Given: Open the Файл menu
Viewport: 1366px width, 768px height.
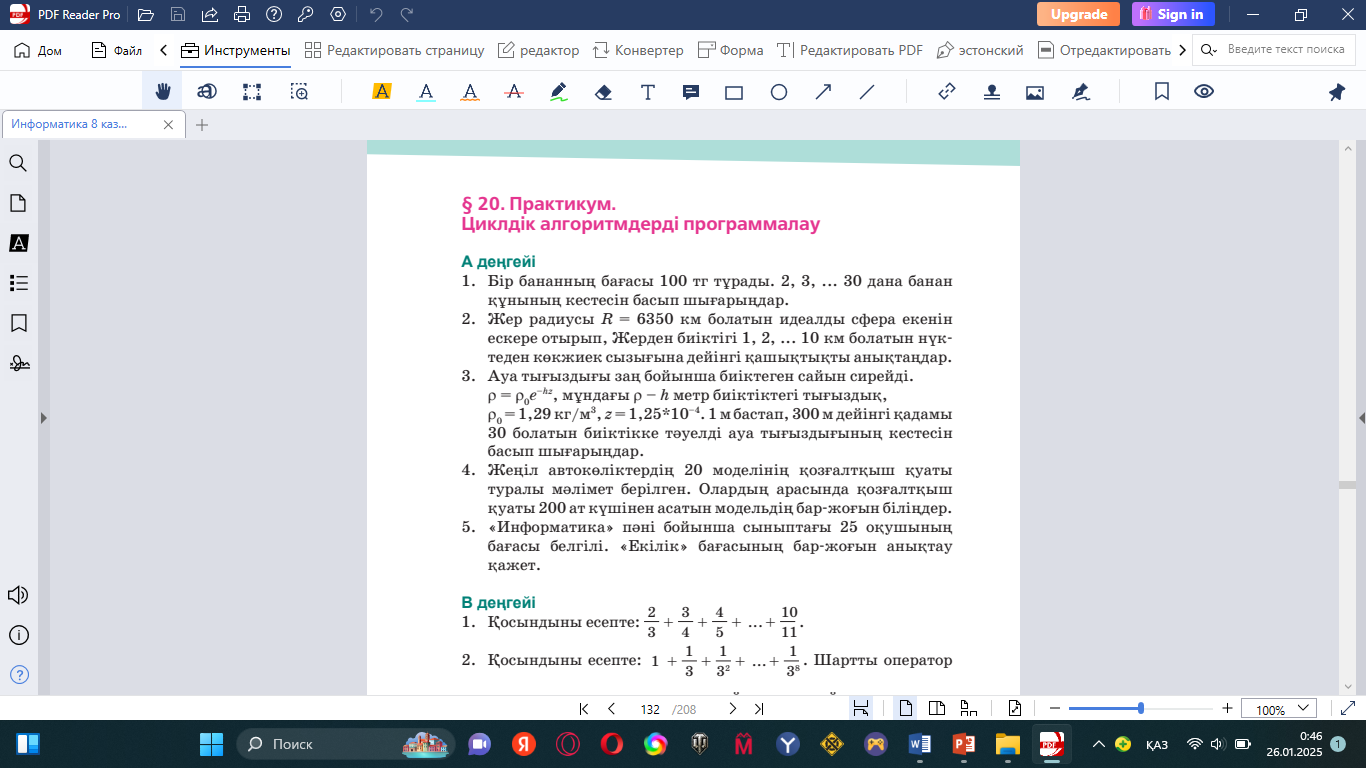Looking at the screenshot, I should click(117, 50).
